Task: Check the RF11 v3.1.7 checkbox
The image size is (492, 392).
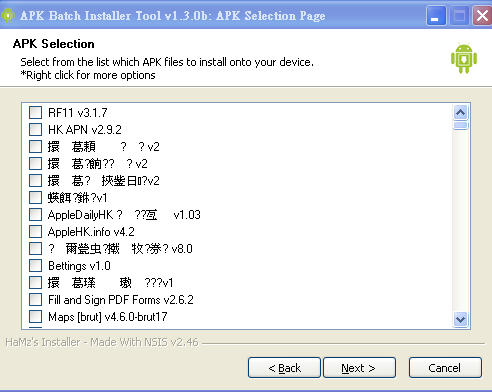Action: (35, 113)
